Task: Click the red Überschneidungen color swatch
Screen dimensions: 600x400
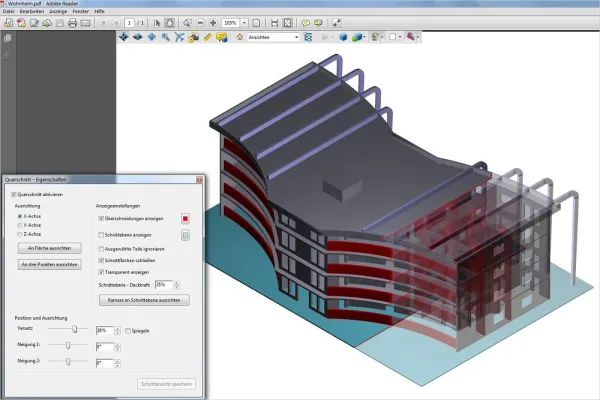Action: [x=185, y=217]
